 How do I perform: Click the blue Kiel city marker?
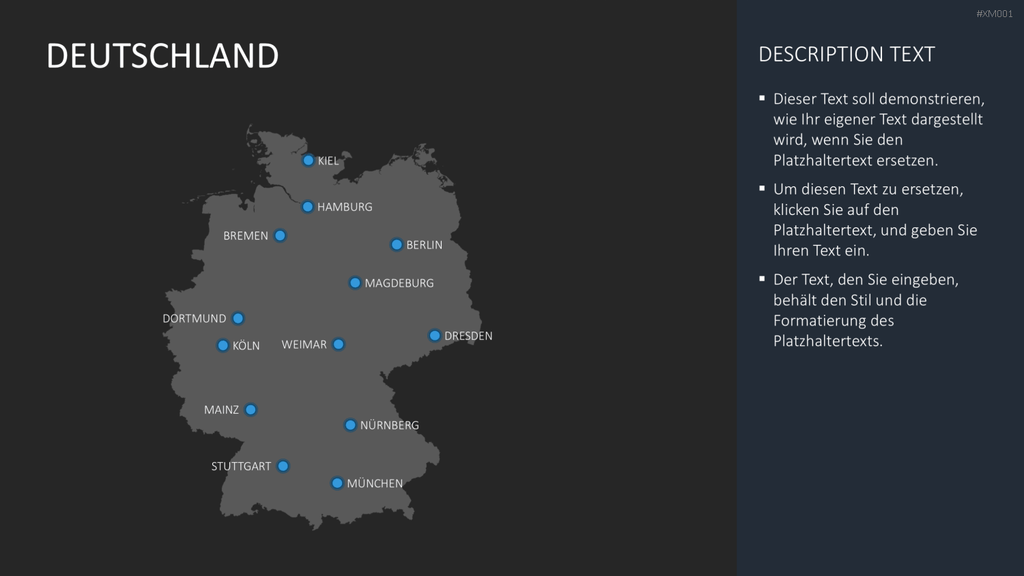(308, 160)
